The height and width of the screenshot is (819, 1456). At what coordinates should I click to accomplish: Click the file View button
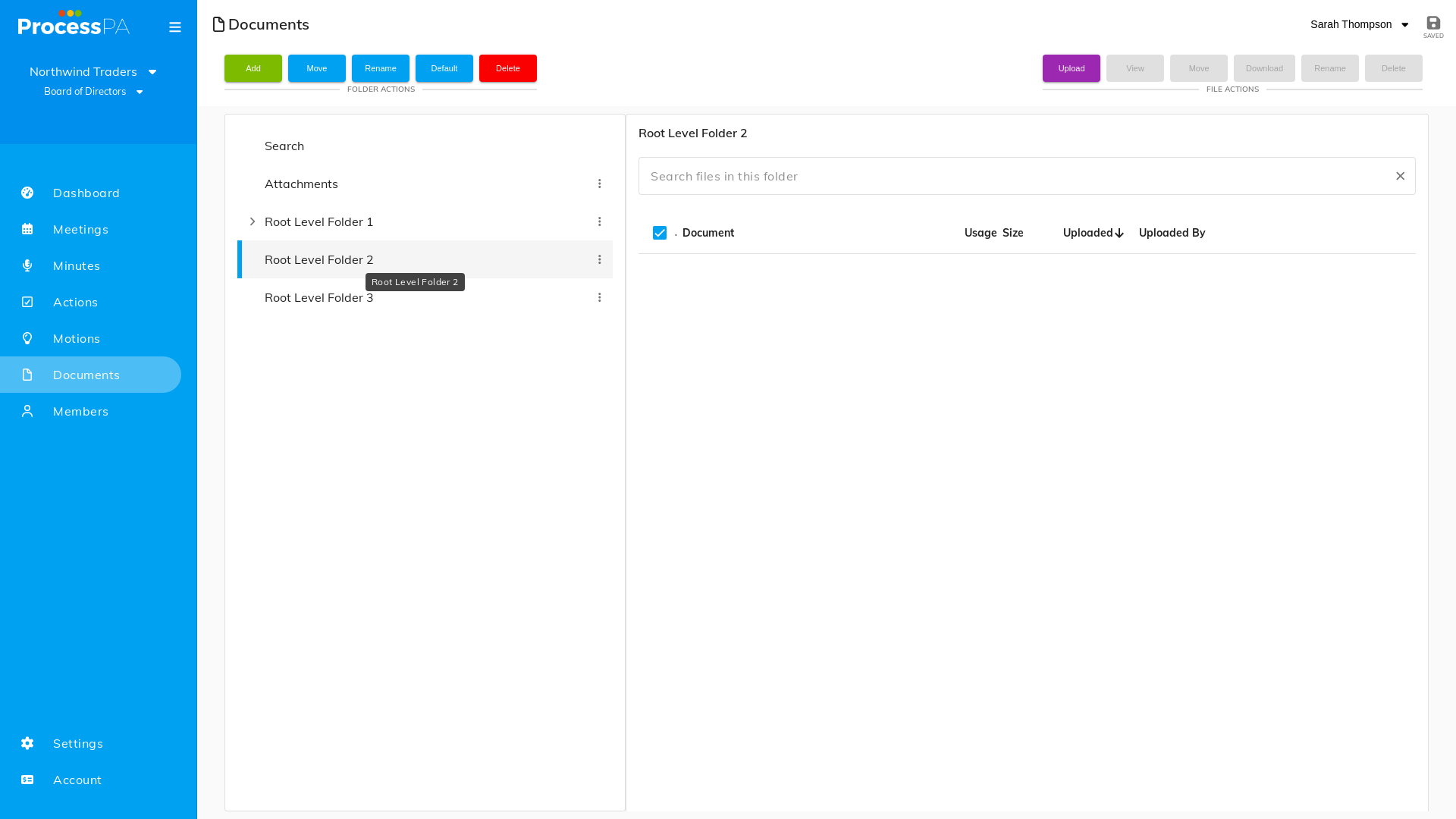pos(1135,68)
